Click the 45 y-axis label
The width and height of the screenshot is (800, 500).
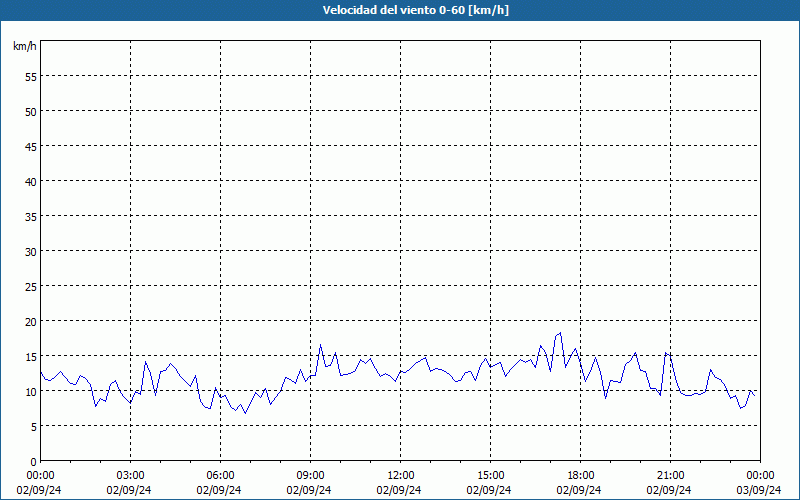(31, 147)
